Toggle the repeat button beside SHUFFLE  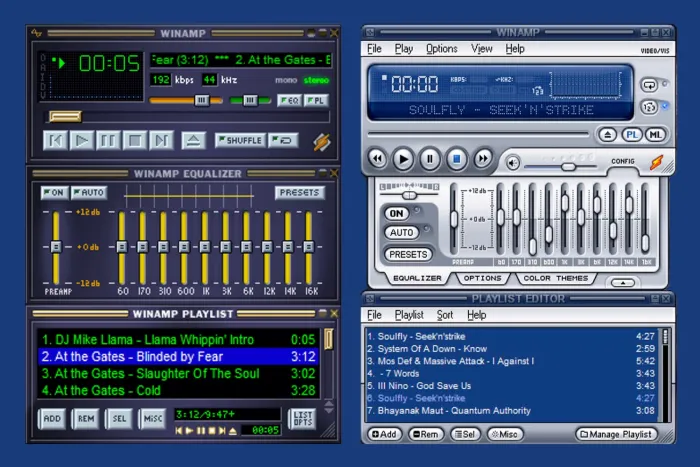[x=283, y=141]
